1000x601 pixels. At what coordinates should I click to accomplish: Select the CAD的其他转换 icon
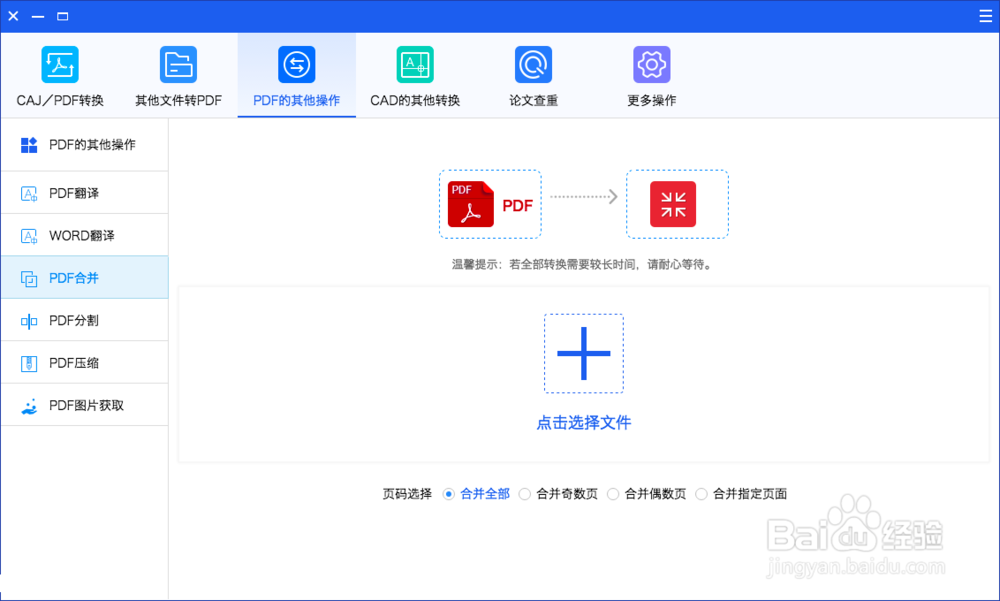pyautogui.click(x=415, y=63)
